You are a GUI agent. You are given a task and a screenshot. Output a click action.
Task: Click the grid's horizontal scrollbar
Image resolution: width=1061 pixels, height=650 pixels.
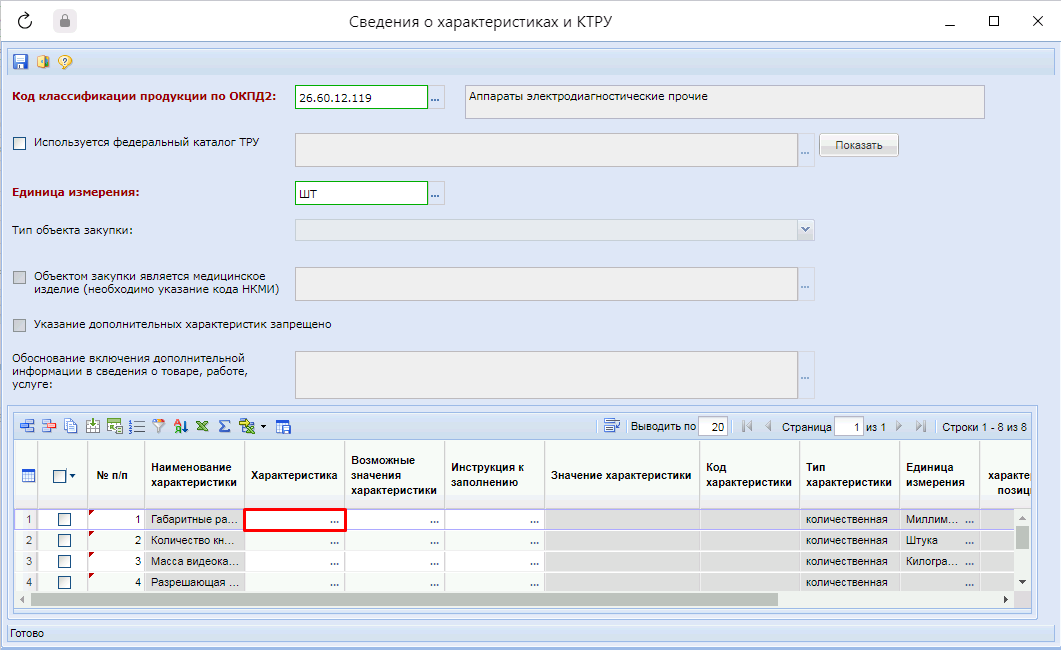[x=400, y=599]
